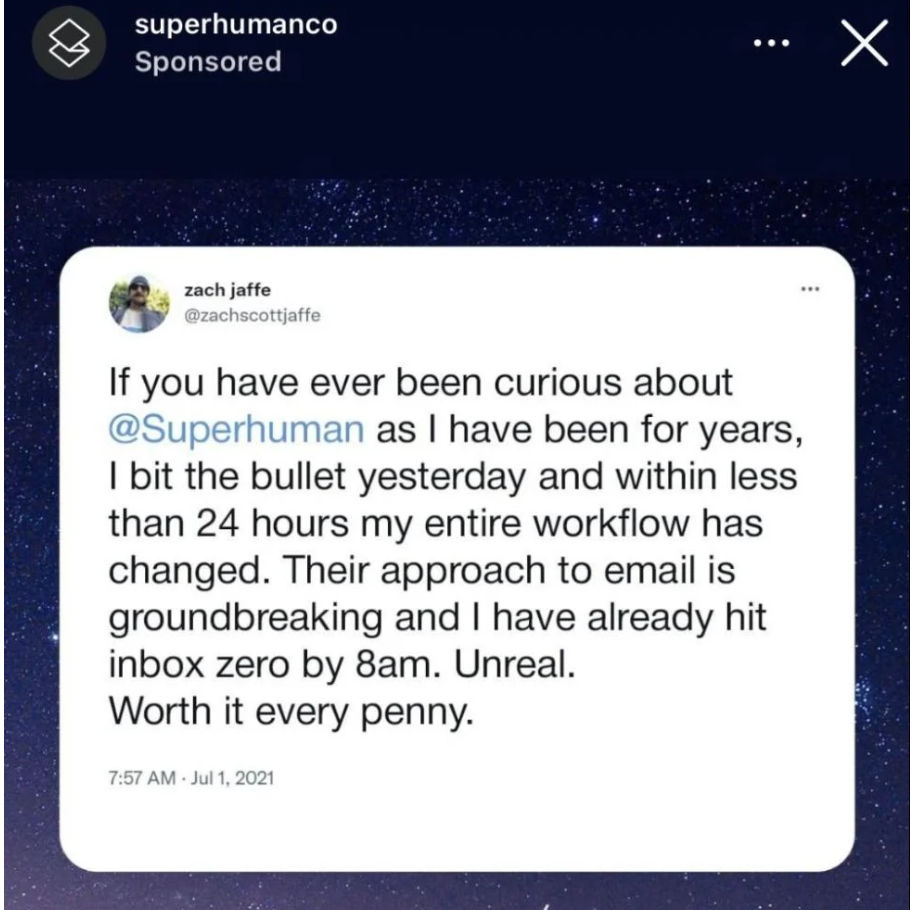Image resolution: width=912 pixels, height=910 pixels.
Task: Tap zach jaffe's profile photo
Action: (x=139, y=303)
